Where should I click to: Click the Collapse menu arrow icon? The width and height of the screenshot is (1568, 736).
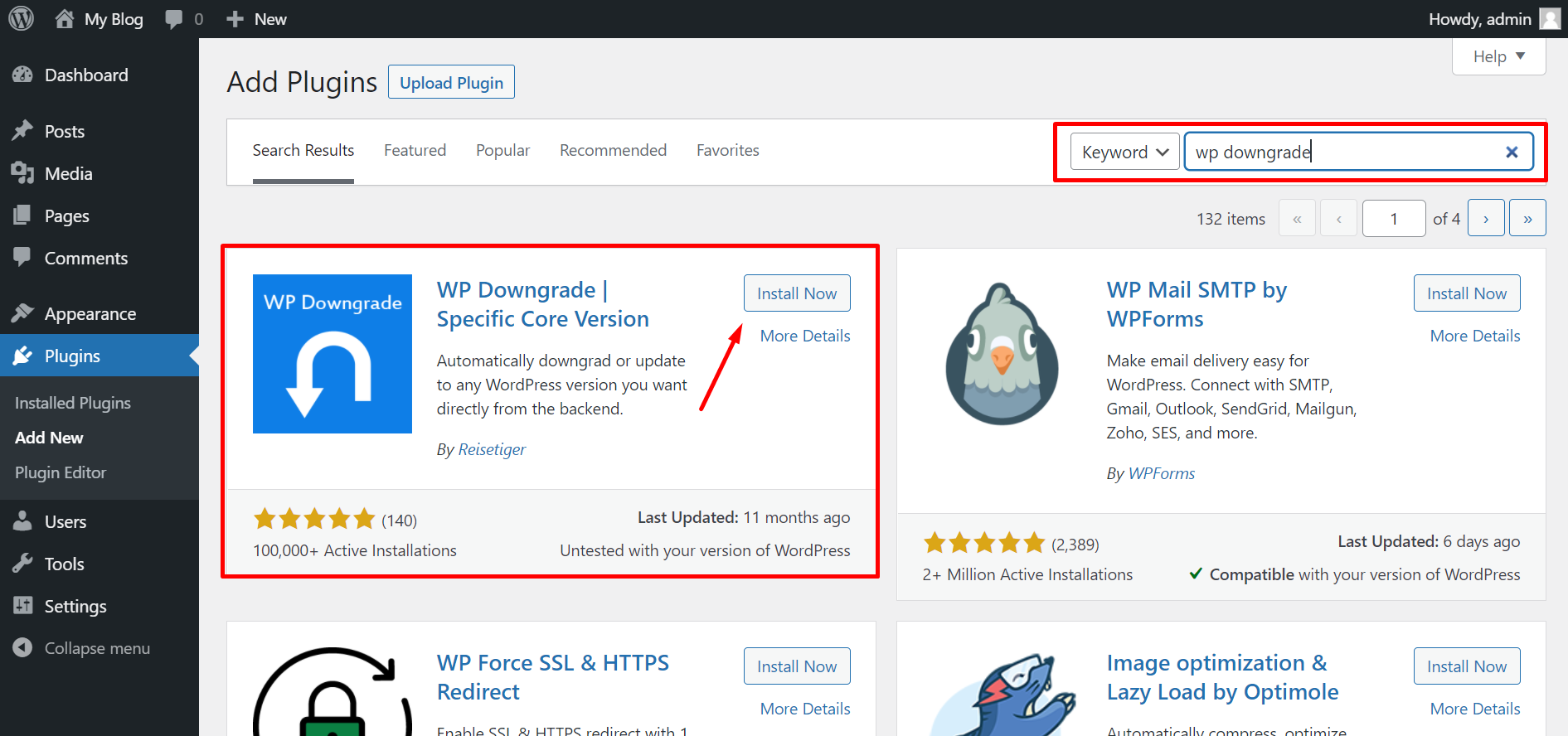tap(22, 648)
